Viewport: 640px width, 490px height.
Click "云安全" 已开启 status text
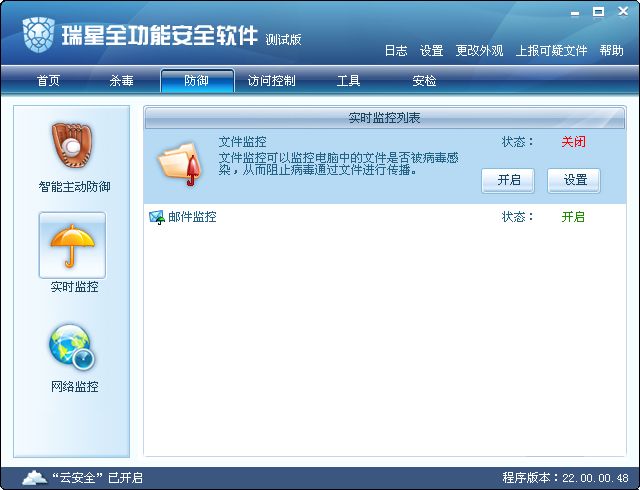point(98,477)
